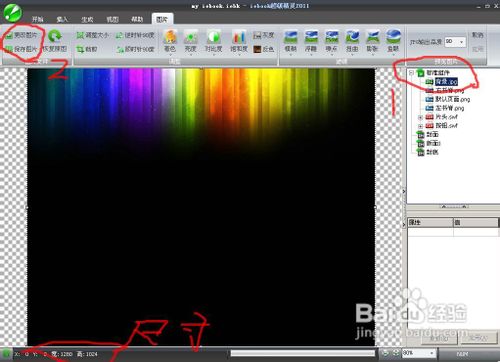This screenshot has height=362, width=500.
Task: Rotate counterclockwise 90 degrees (逆时针90度)
Action: 135,35
